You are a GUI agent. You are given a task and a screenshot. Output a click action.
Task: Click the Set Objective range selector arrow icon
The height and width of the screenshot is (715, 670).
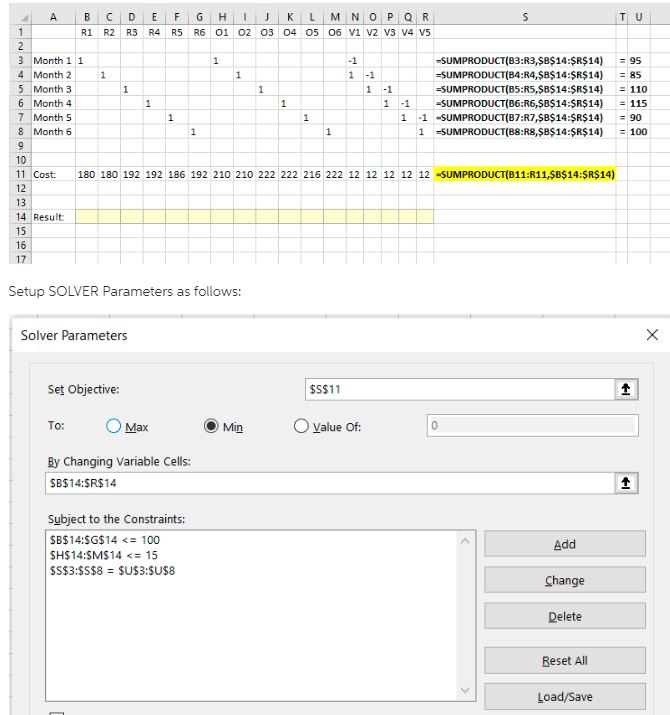pyautogui.click(x=626, y=389)
